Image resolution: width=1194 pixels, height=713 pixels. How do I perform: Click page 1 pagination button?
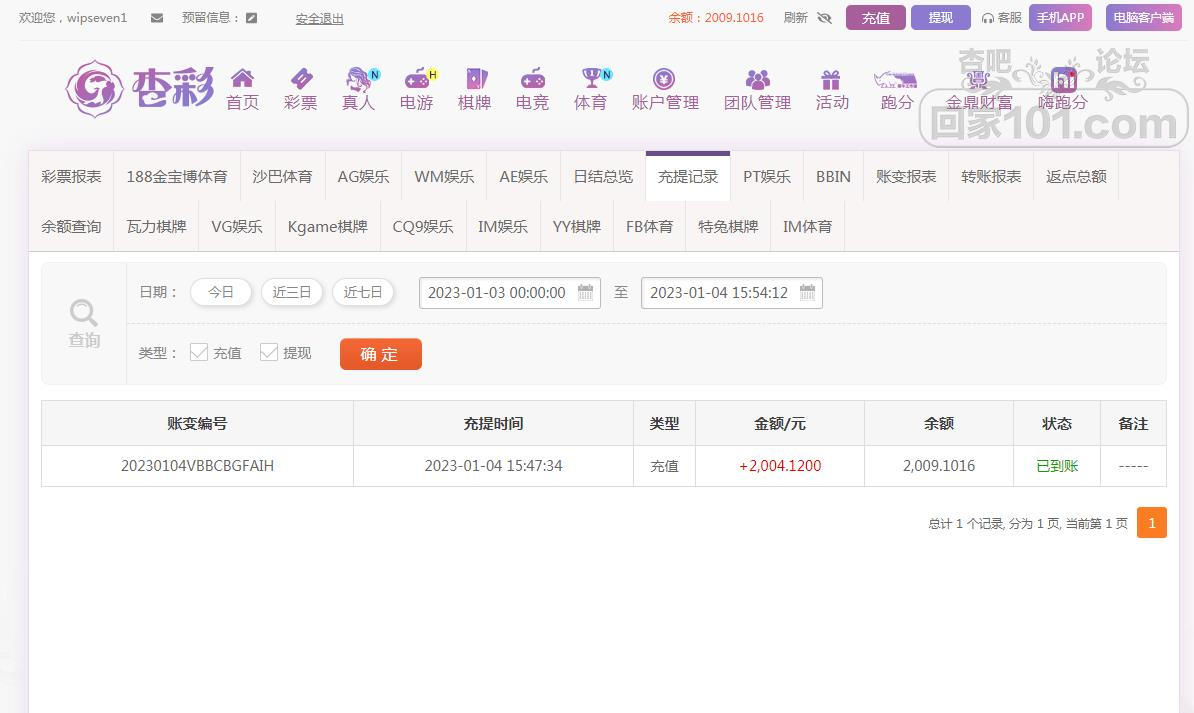(x=1151, y=523)
